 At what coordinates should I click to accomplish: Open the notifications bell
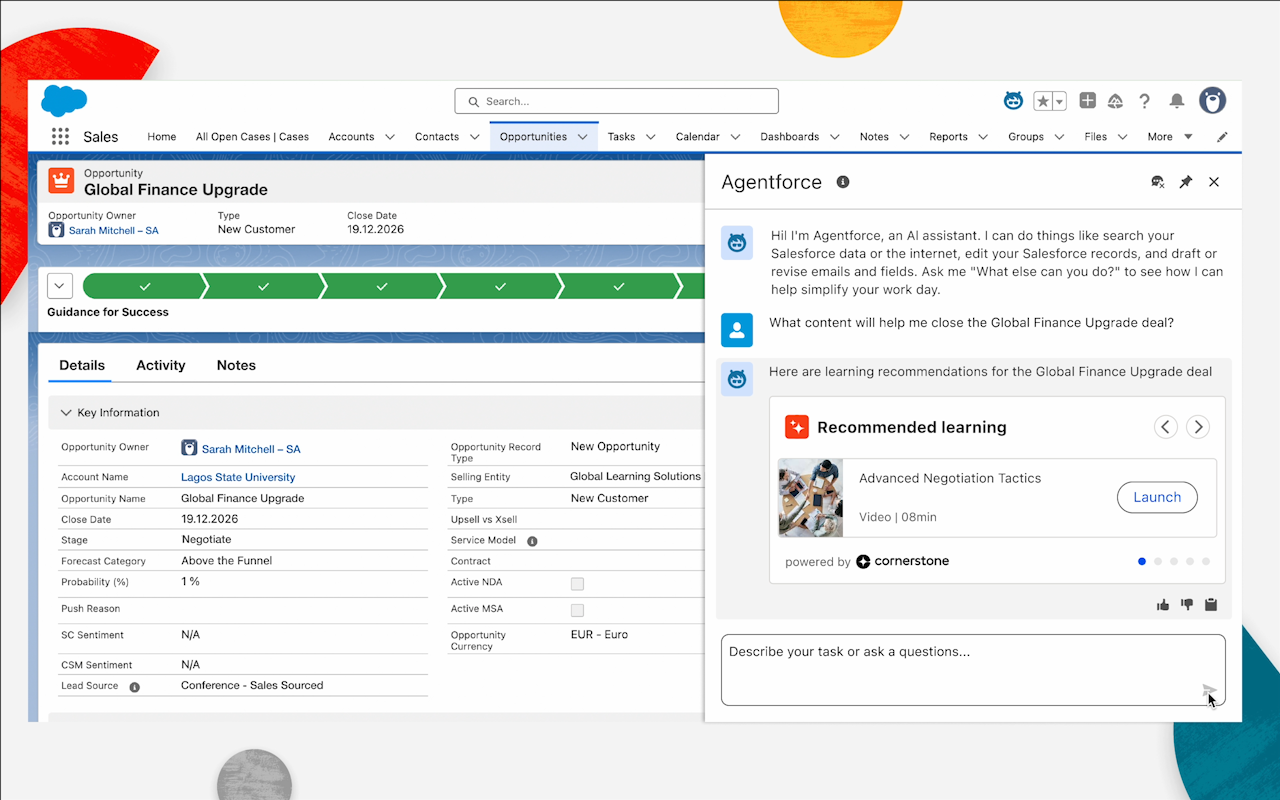click(x=1177, y=101)
